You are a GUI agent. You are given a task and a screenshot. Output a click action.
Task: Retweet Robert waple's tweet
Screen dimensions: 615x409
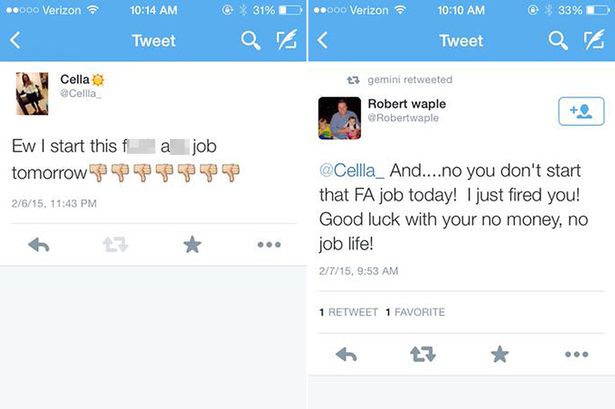423,354
